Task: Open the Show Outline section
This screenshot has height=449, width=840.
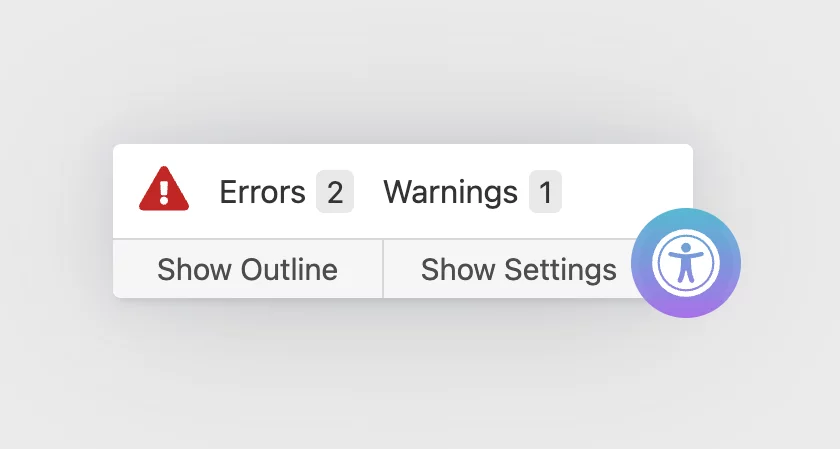Action: pyautogui.click(x=248, y=269)
